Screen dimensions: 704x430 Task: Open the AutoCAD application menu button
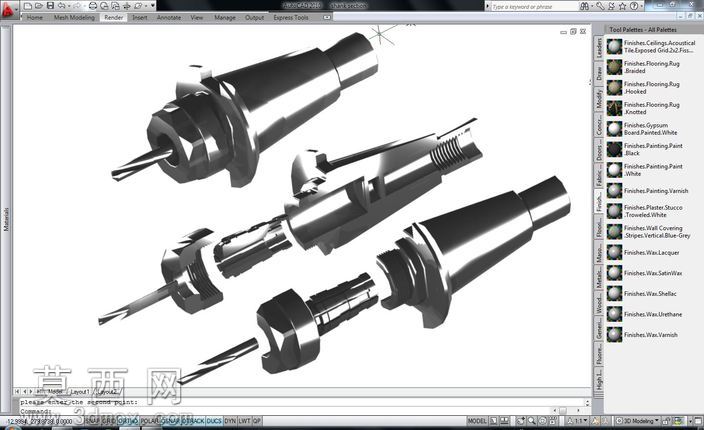pos(8,9)
